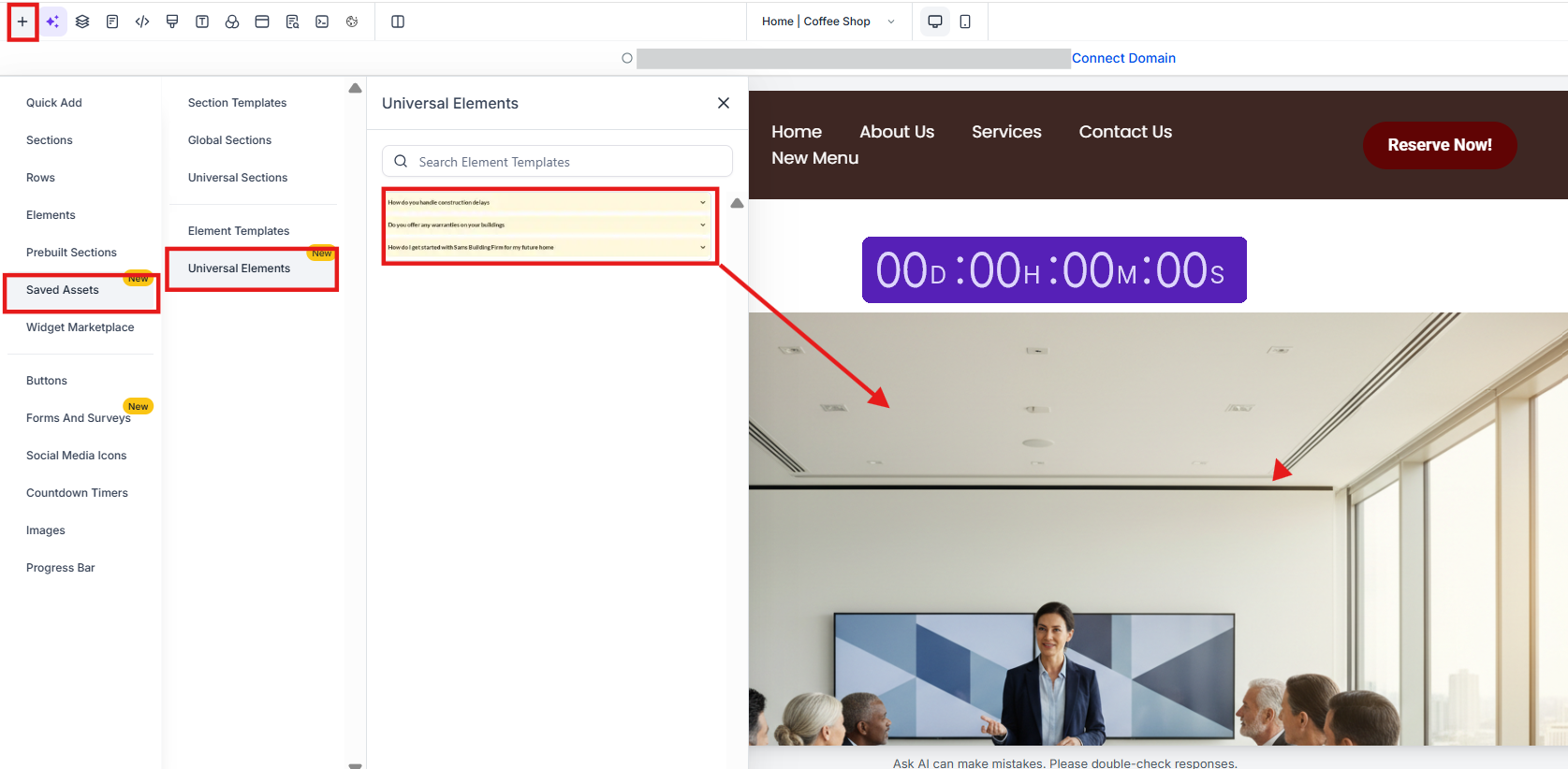Viewport: 1568px width, 769px height.
Task: Click the Connect Domain link
Action: pos(1123,58)
